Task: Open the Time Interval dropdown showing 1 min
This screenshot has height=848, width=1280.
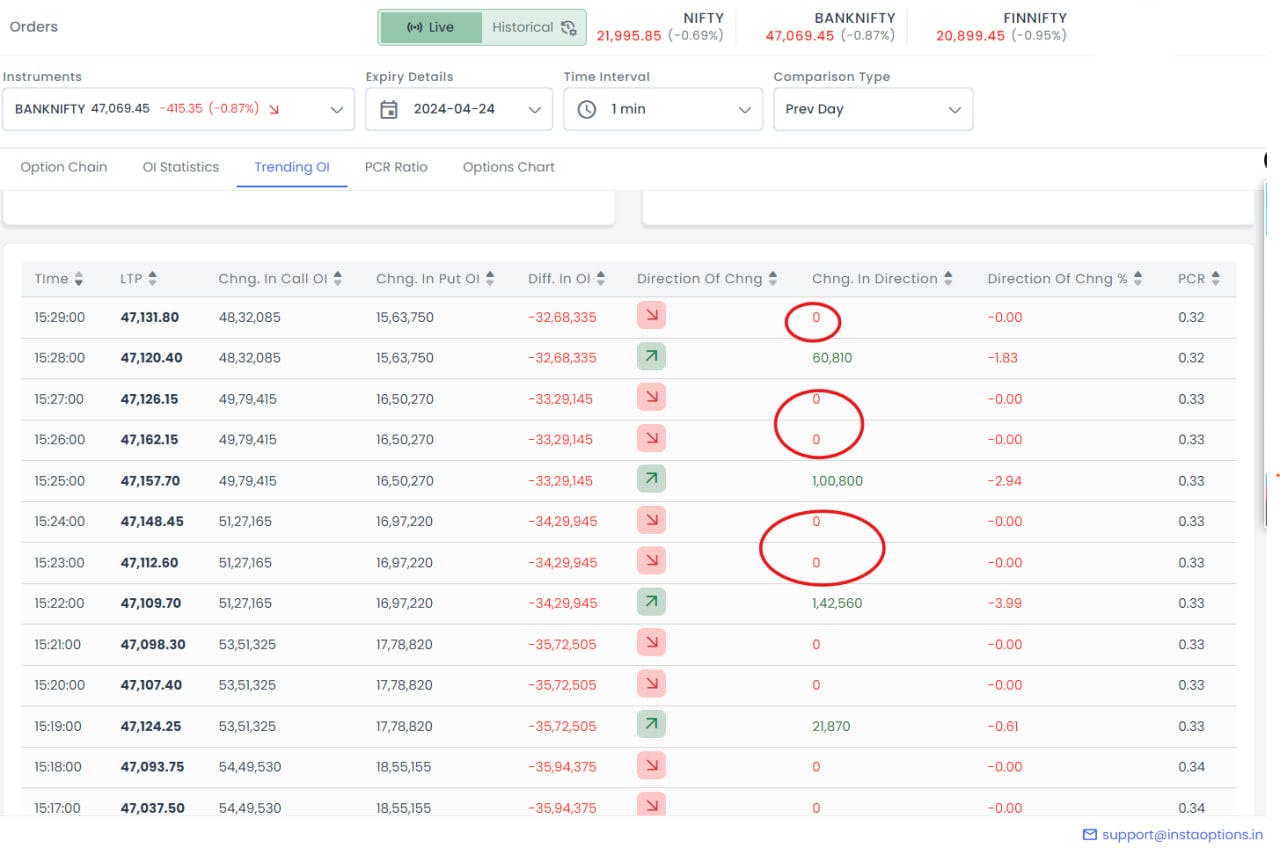Action: point(663,109)
